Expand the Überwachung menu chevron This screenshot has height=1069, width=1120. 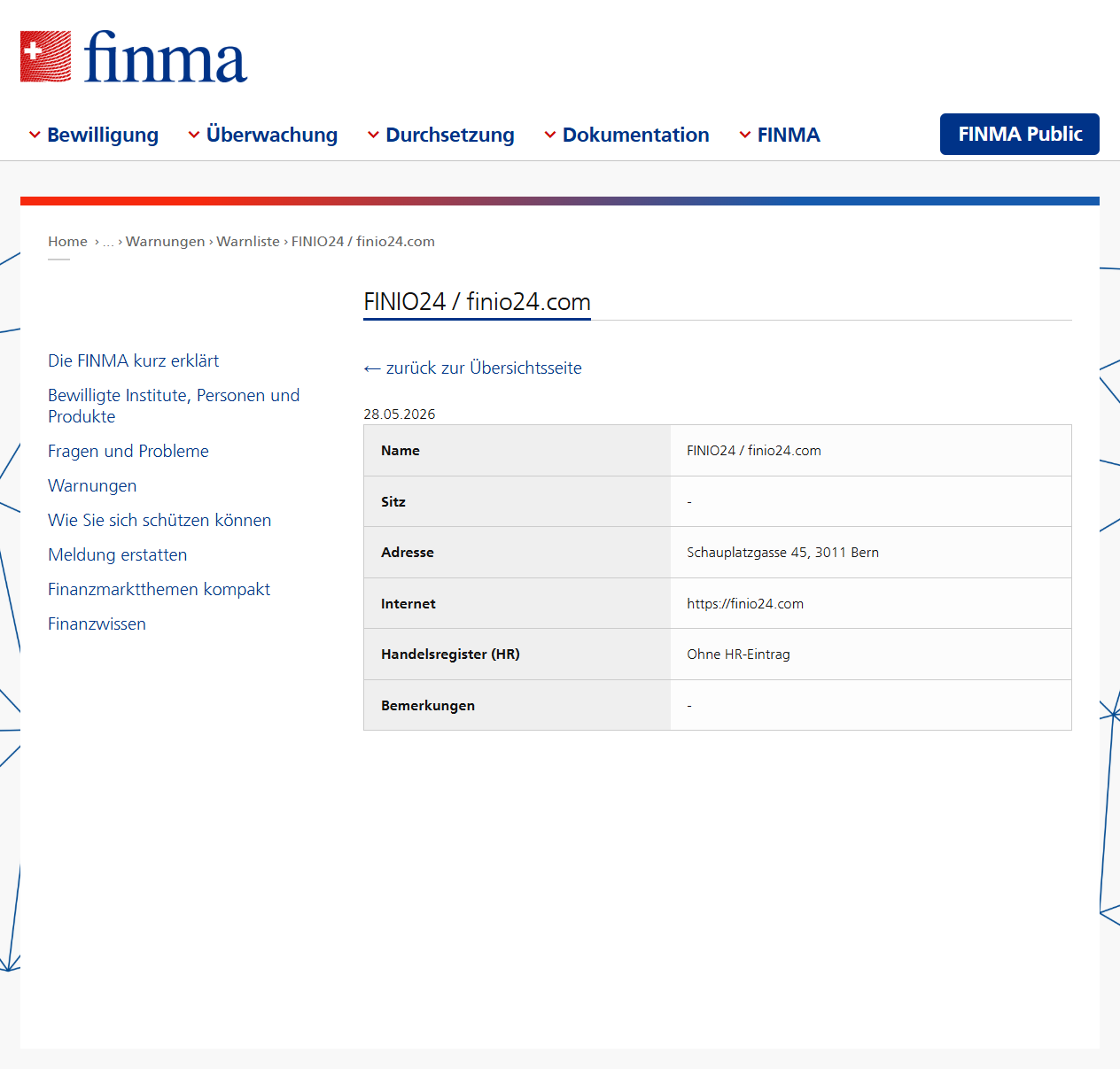click(194, 135)
